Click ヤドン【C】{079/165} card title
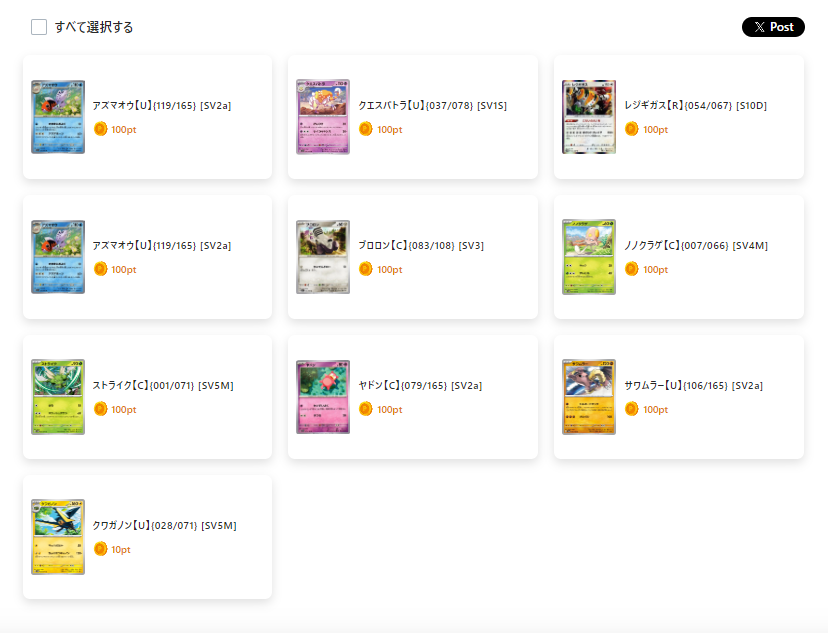Image resolution: width=828 pixels, height=633 pixels. coord(420,385)
